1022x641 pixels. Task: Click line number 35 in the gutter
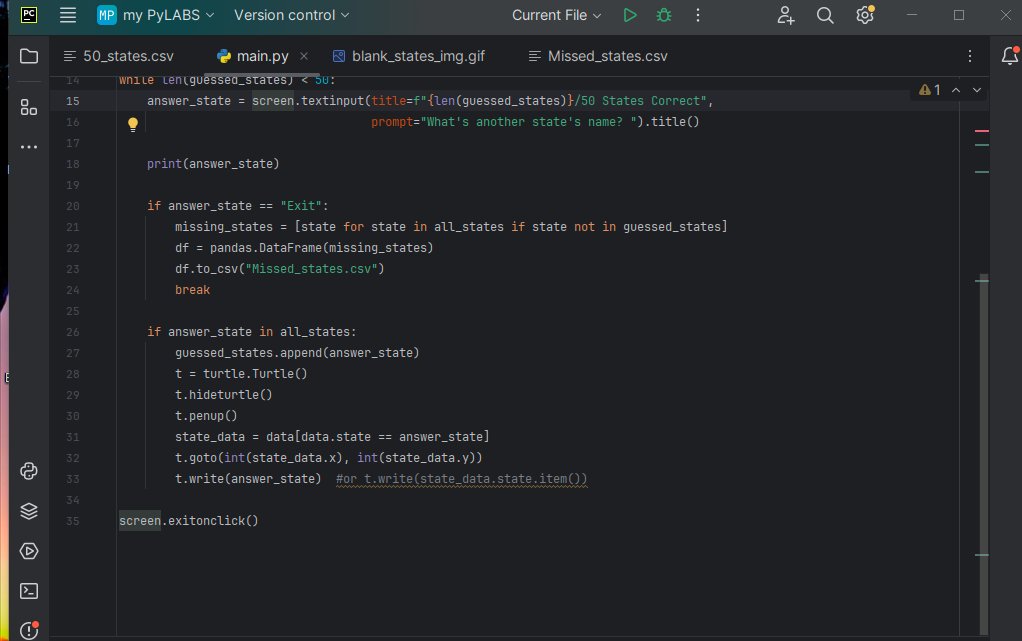72,521
